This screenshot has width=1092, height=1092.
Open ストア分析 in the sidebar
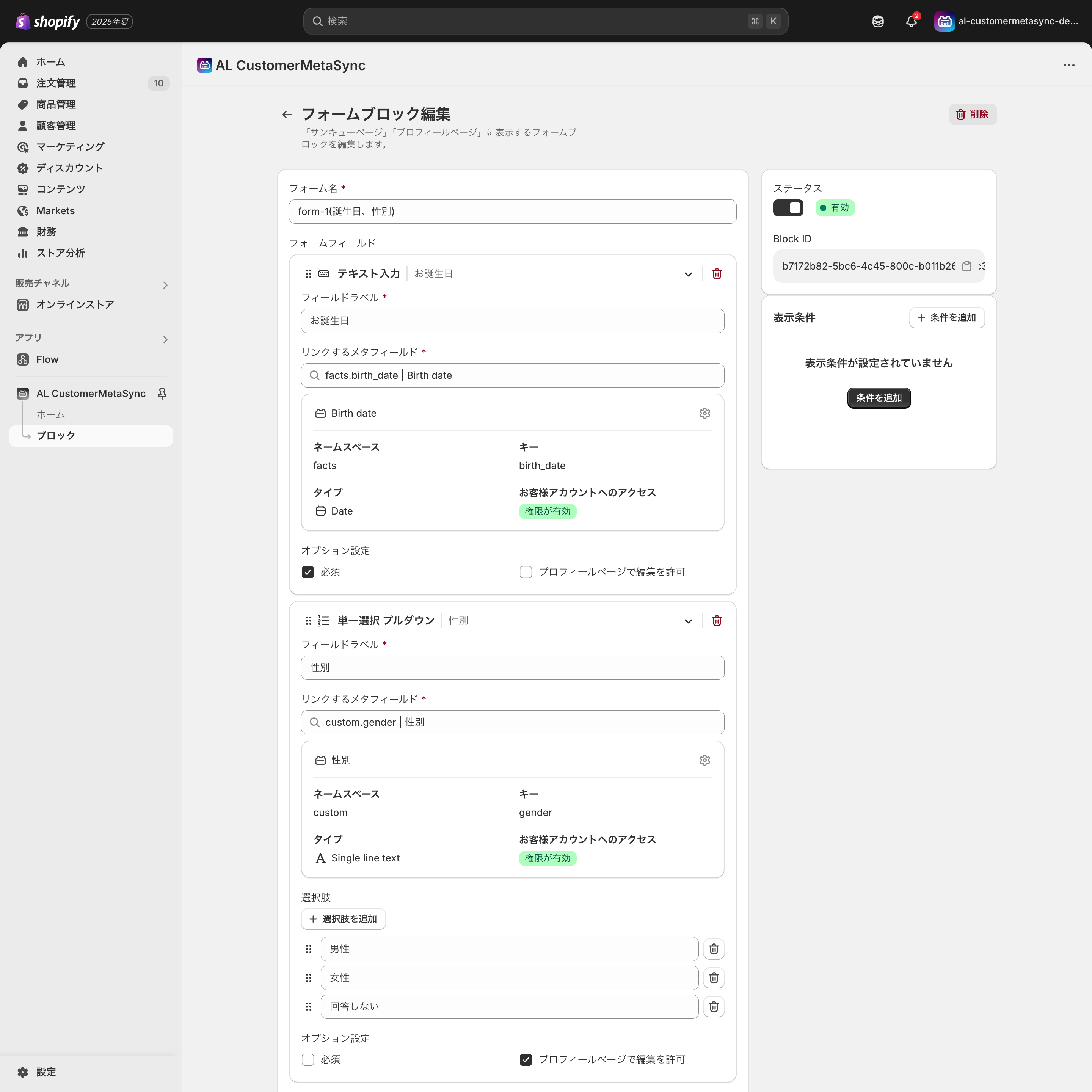pyautogui.click(x=91, y=253)
